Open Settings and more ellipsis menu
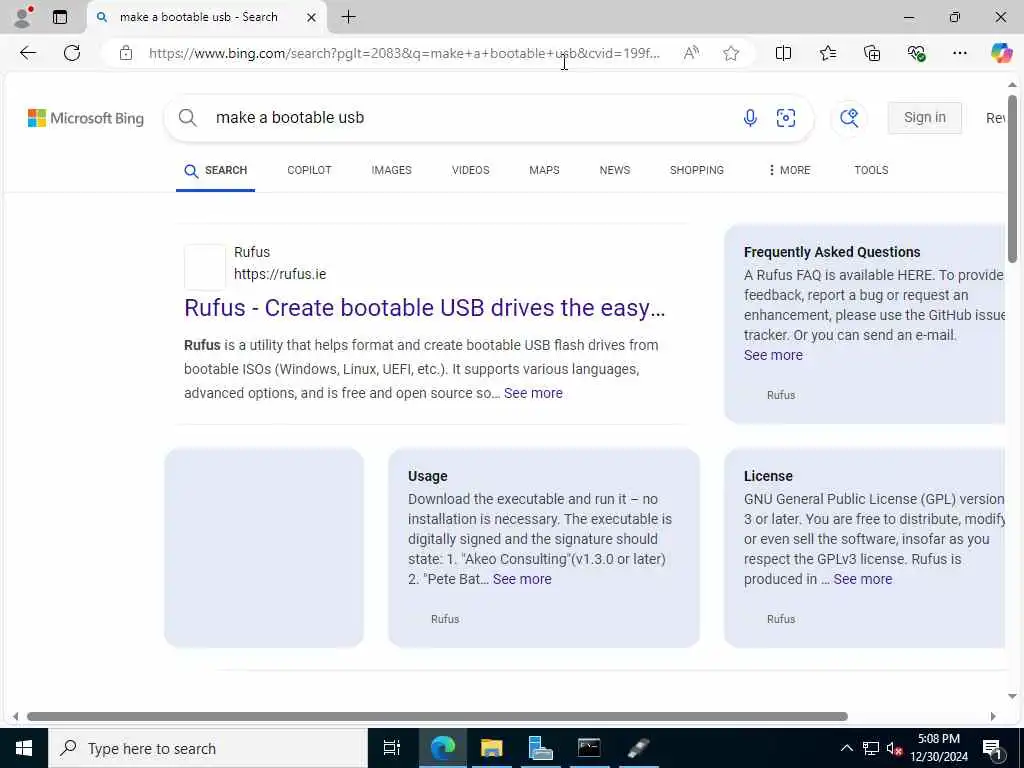 pyautogui.click(x=959, y=53)
